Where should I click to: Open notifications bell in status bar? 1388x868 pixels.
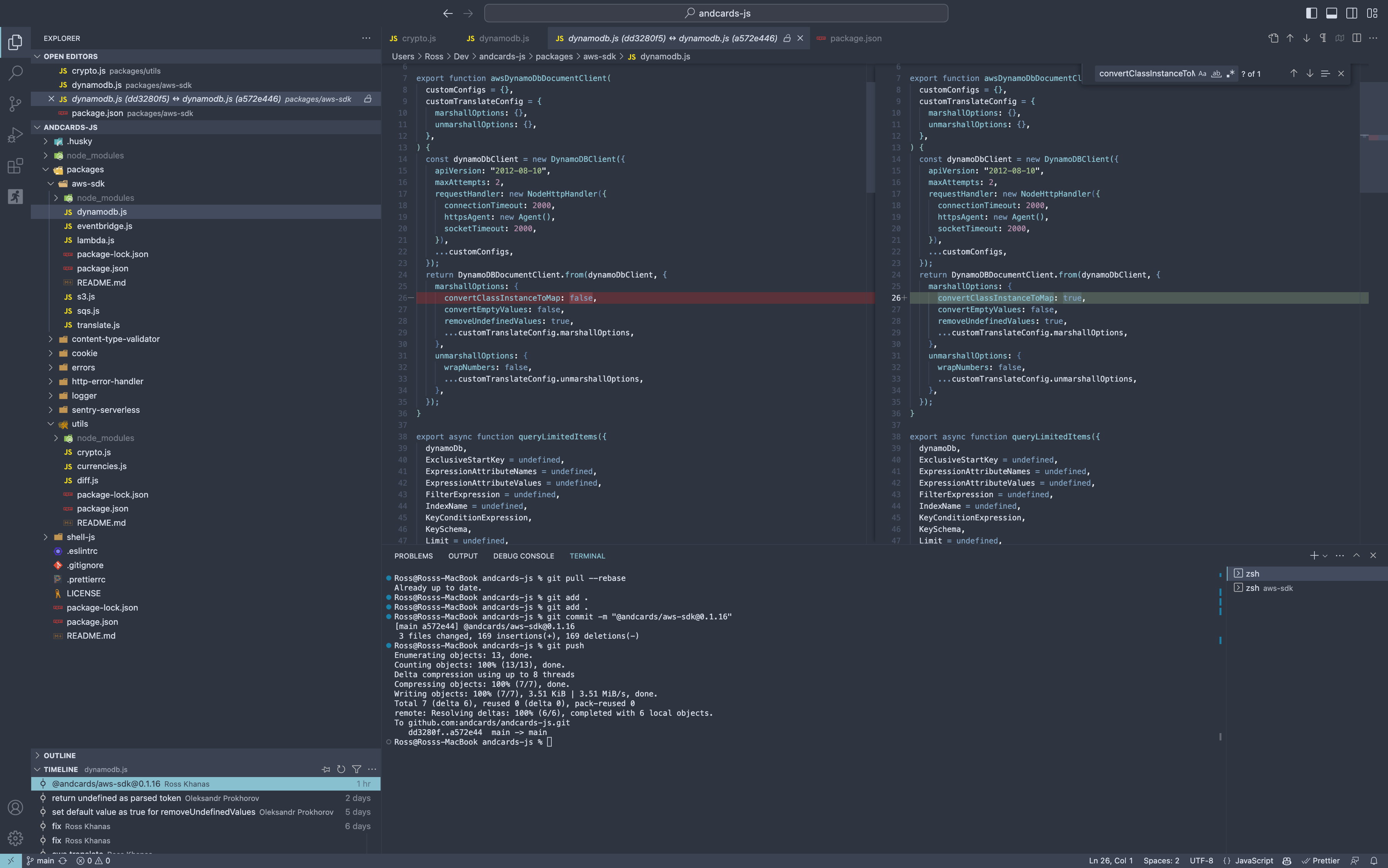(1374, 861)
